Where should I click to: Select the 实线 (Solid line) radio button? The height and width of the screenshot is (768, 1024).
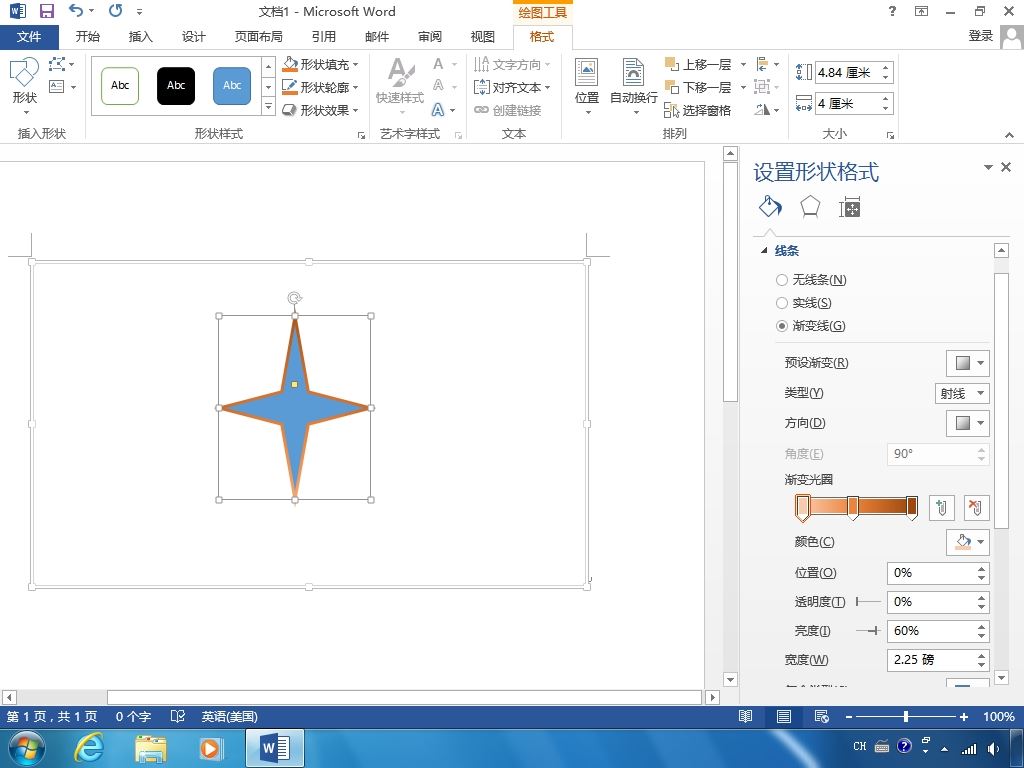tap(782, 303)
